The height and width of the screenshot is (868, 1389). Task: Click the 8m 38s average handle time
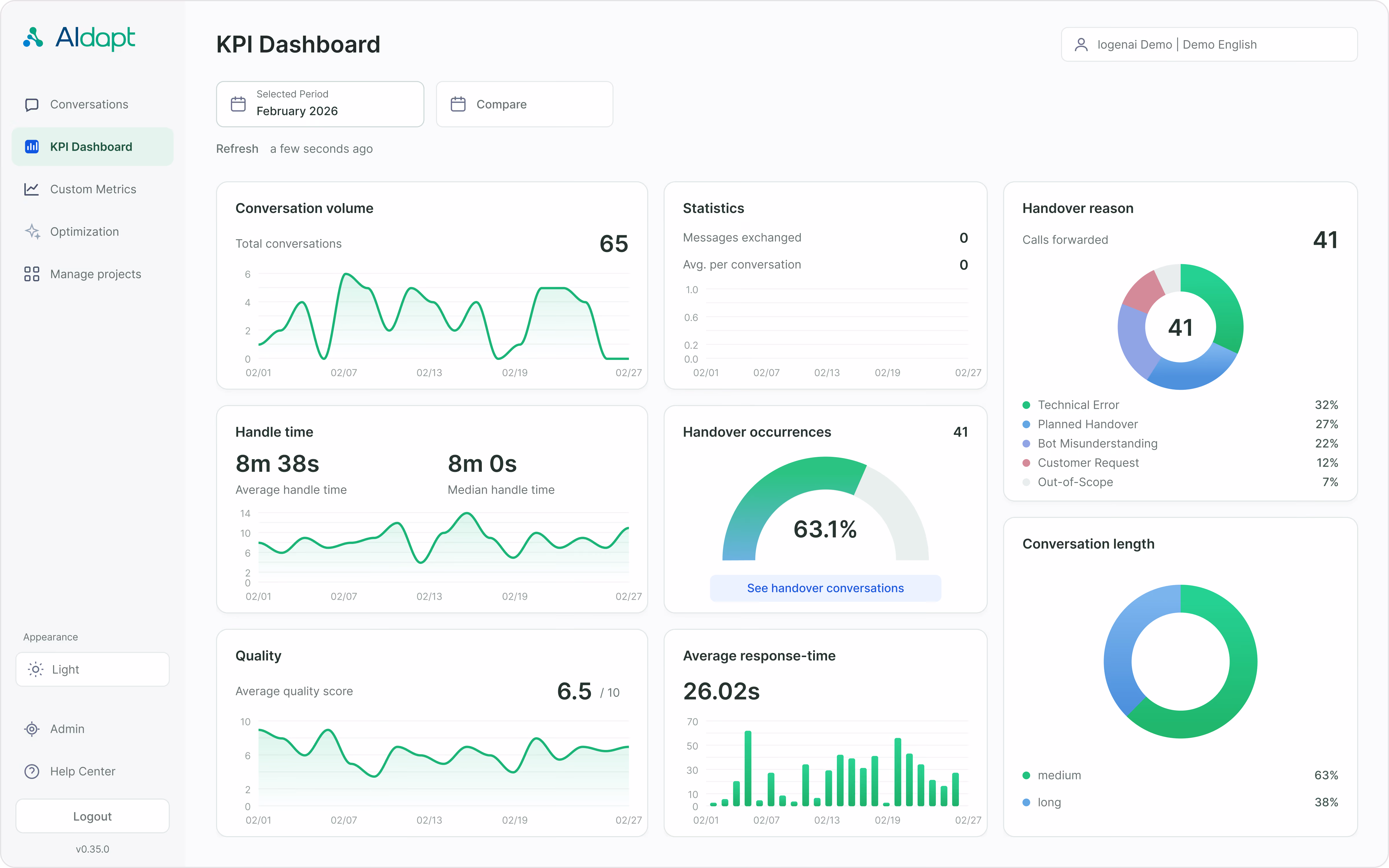(x=277, y=464)
